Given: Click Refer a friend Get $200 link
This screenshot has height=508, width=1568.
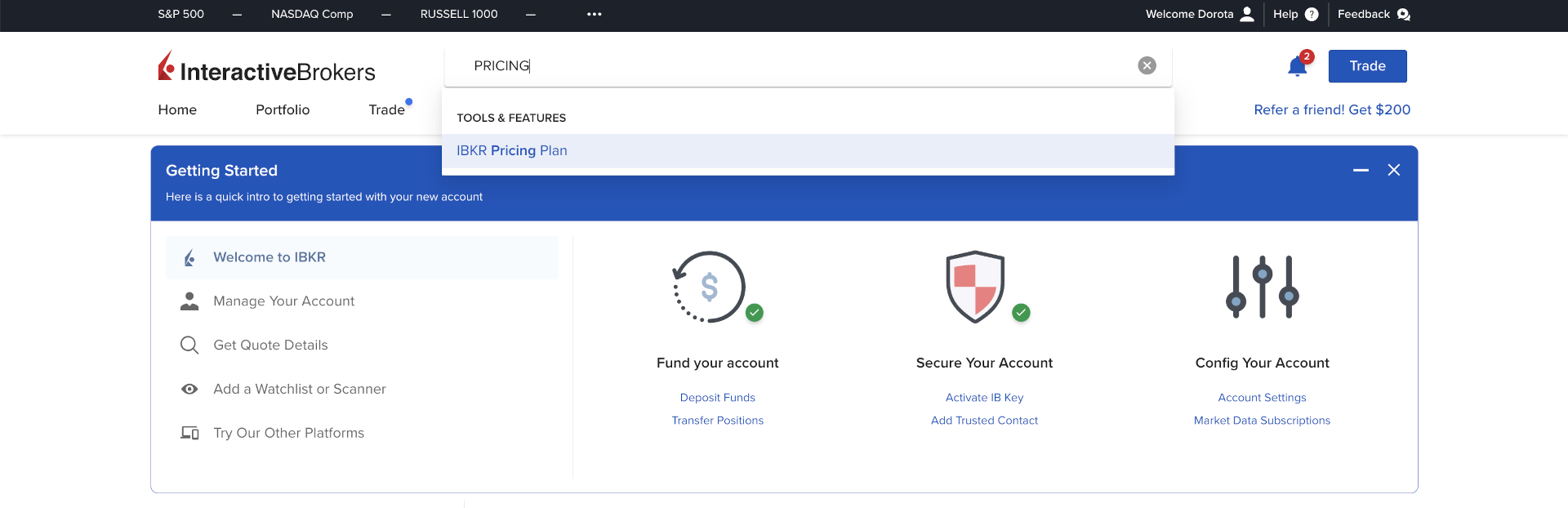Looking at the screenshot, I should tap(1331, 110).
